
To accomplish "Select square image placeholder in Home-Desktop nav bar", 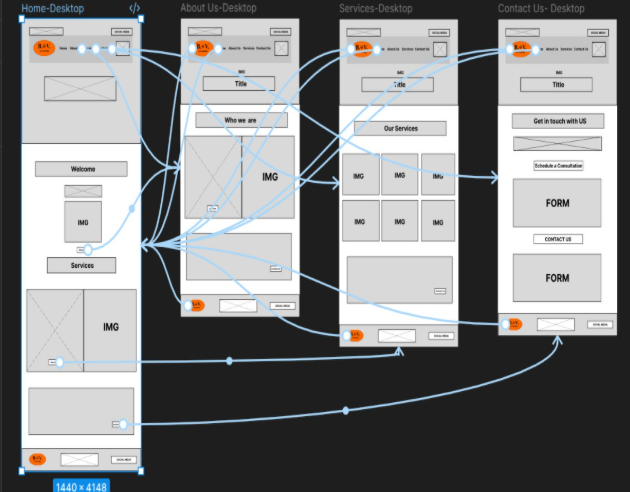I will [x=123, y=48].
